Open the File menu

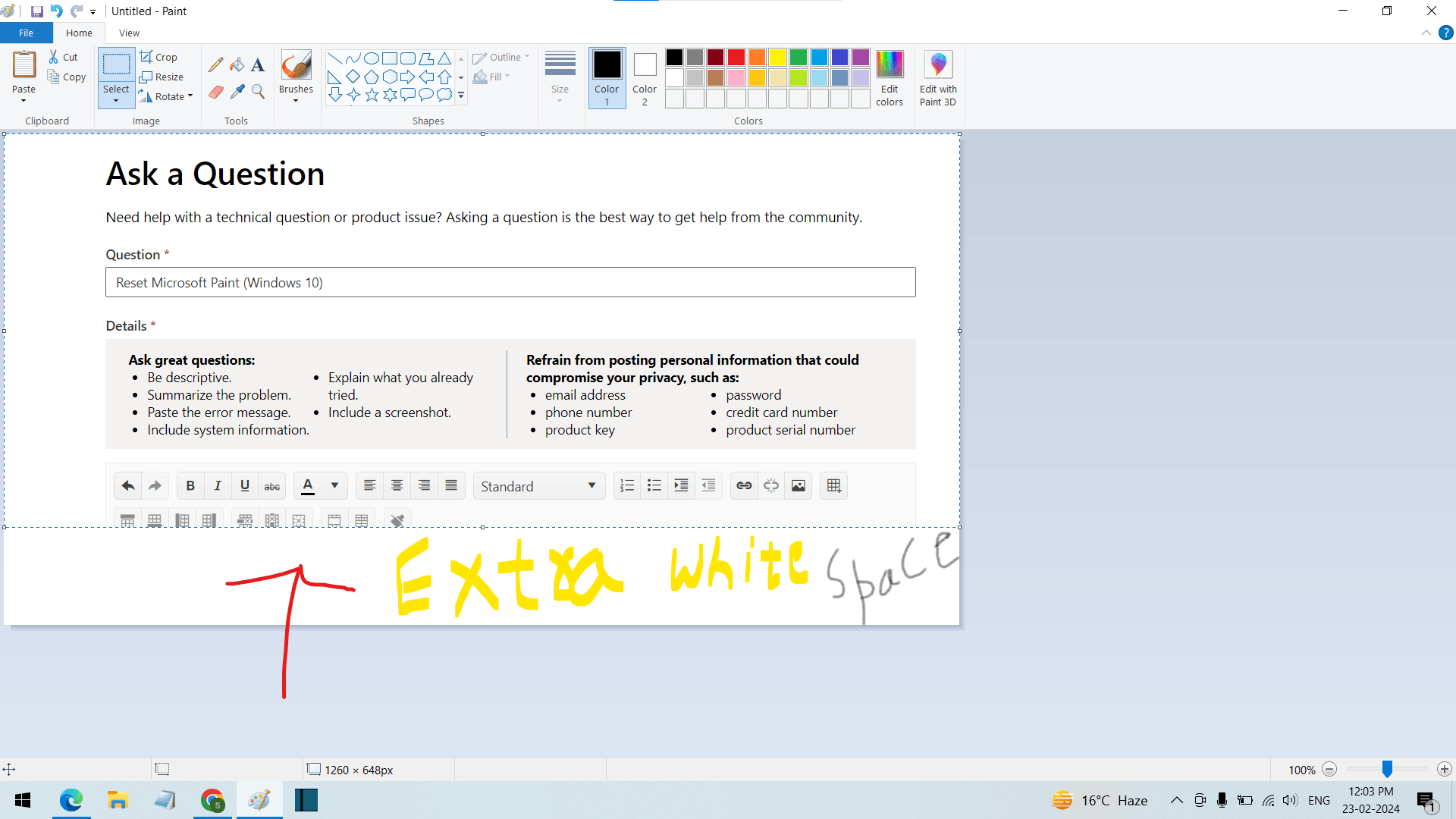coord(26,33)
